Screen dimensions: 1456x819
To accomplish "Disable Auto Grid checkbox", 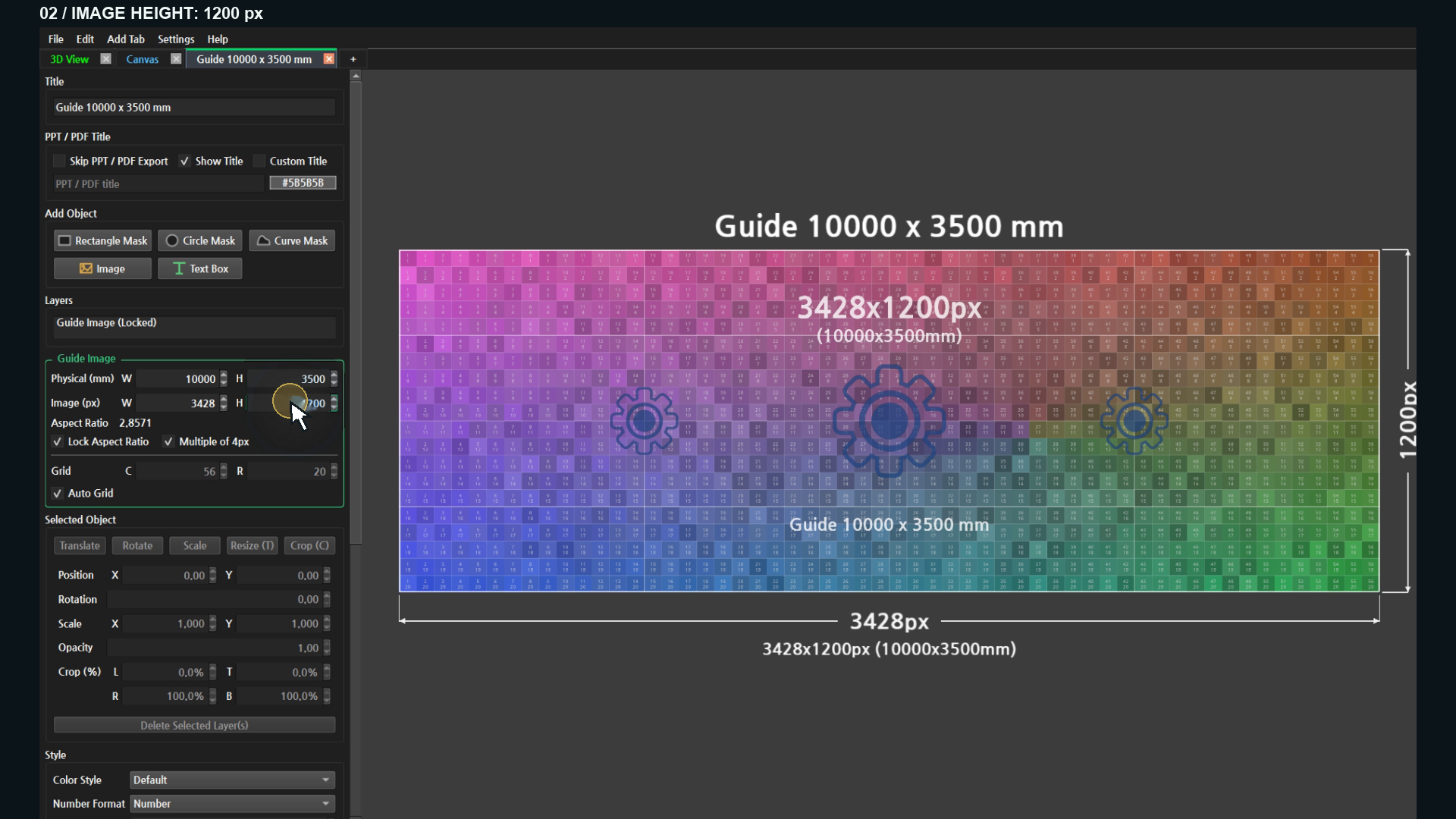I will point(57,493).
